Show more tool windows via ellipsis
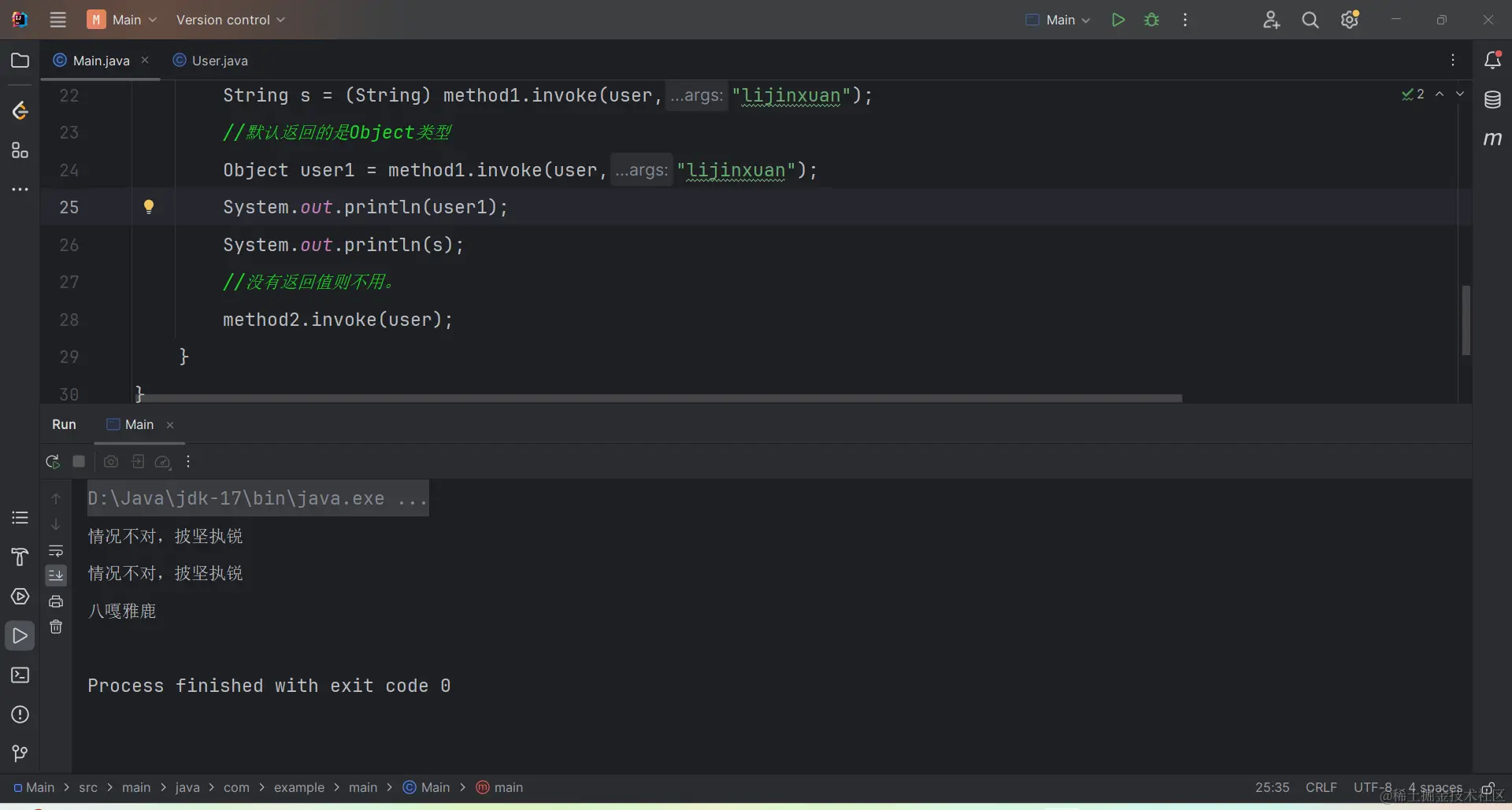1512x810 pixels. [x=20, y=190]
